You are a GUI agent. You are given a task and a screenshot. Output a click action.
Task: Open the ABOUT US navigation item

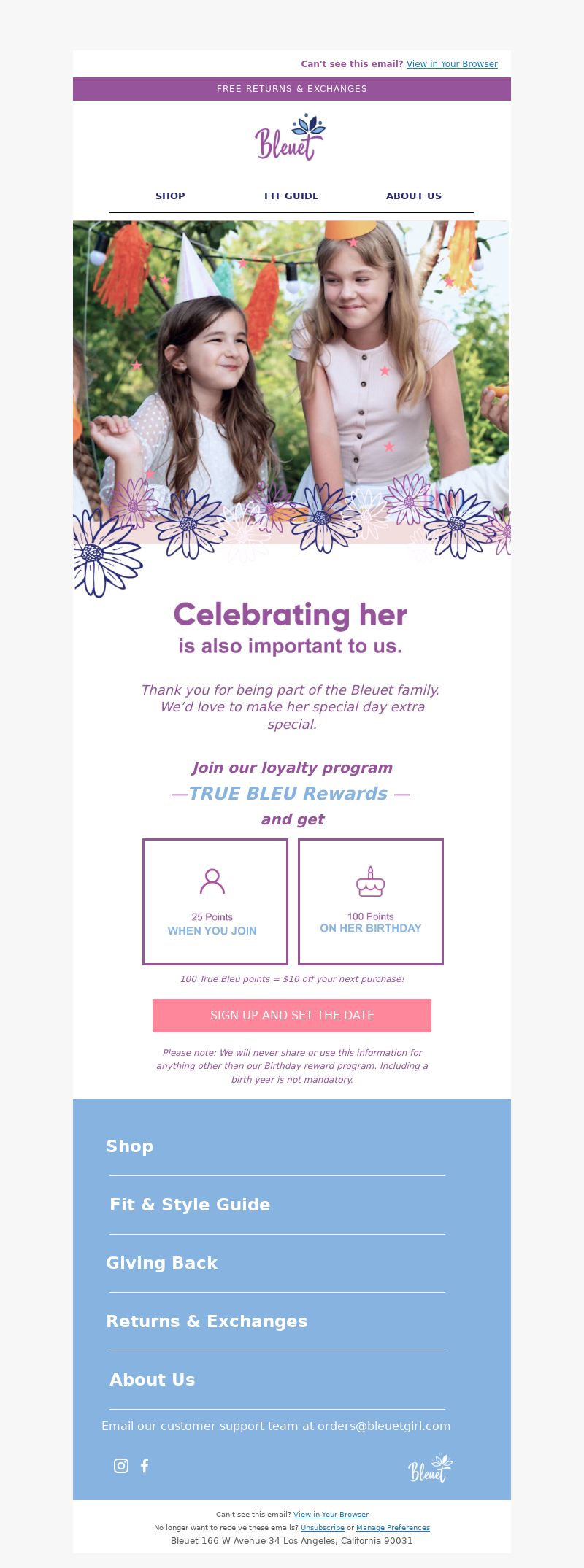(414, 196)
